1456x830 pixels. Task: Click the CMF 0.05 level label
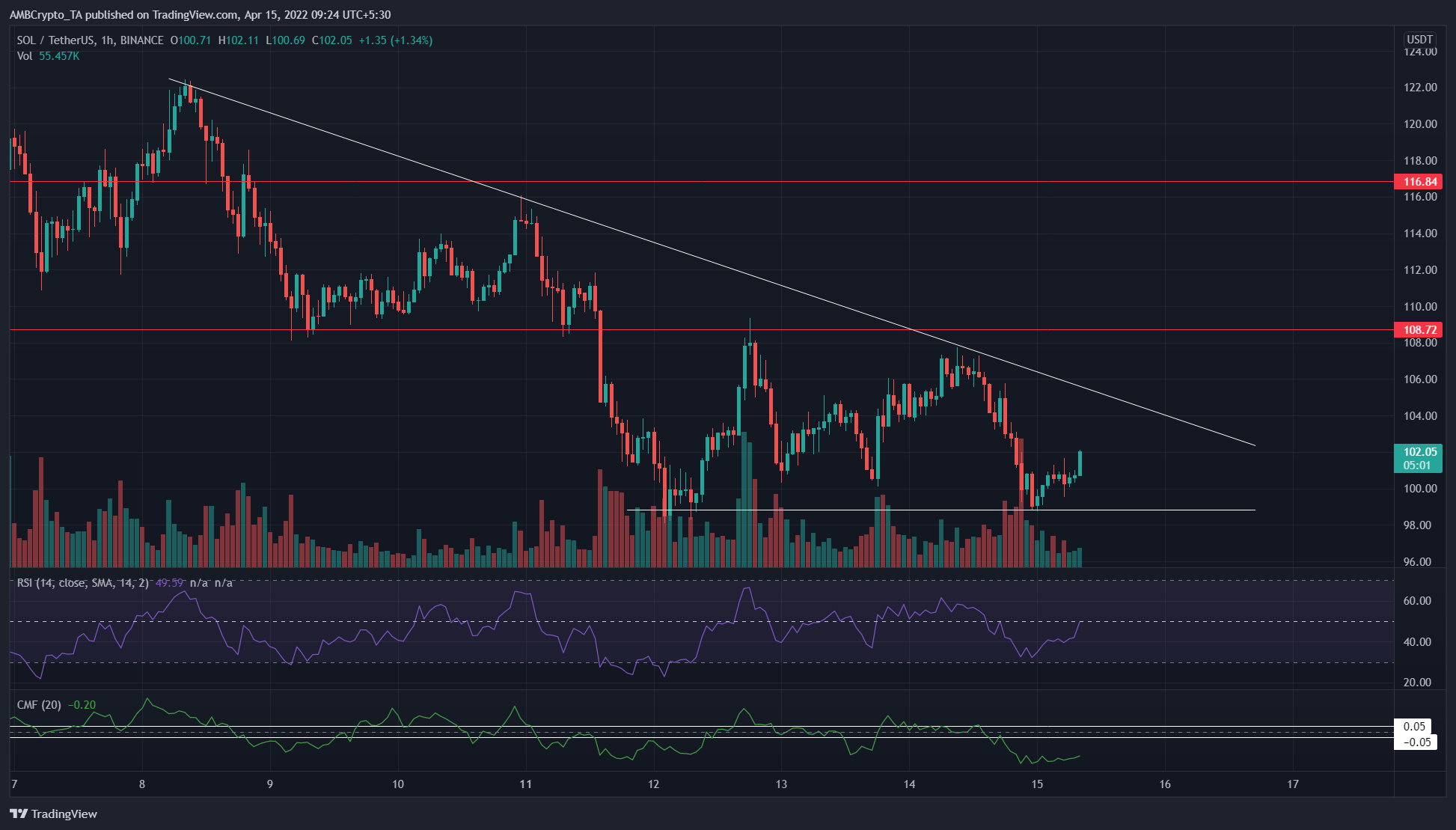[1414, 727]
